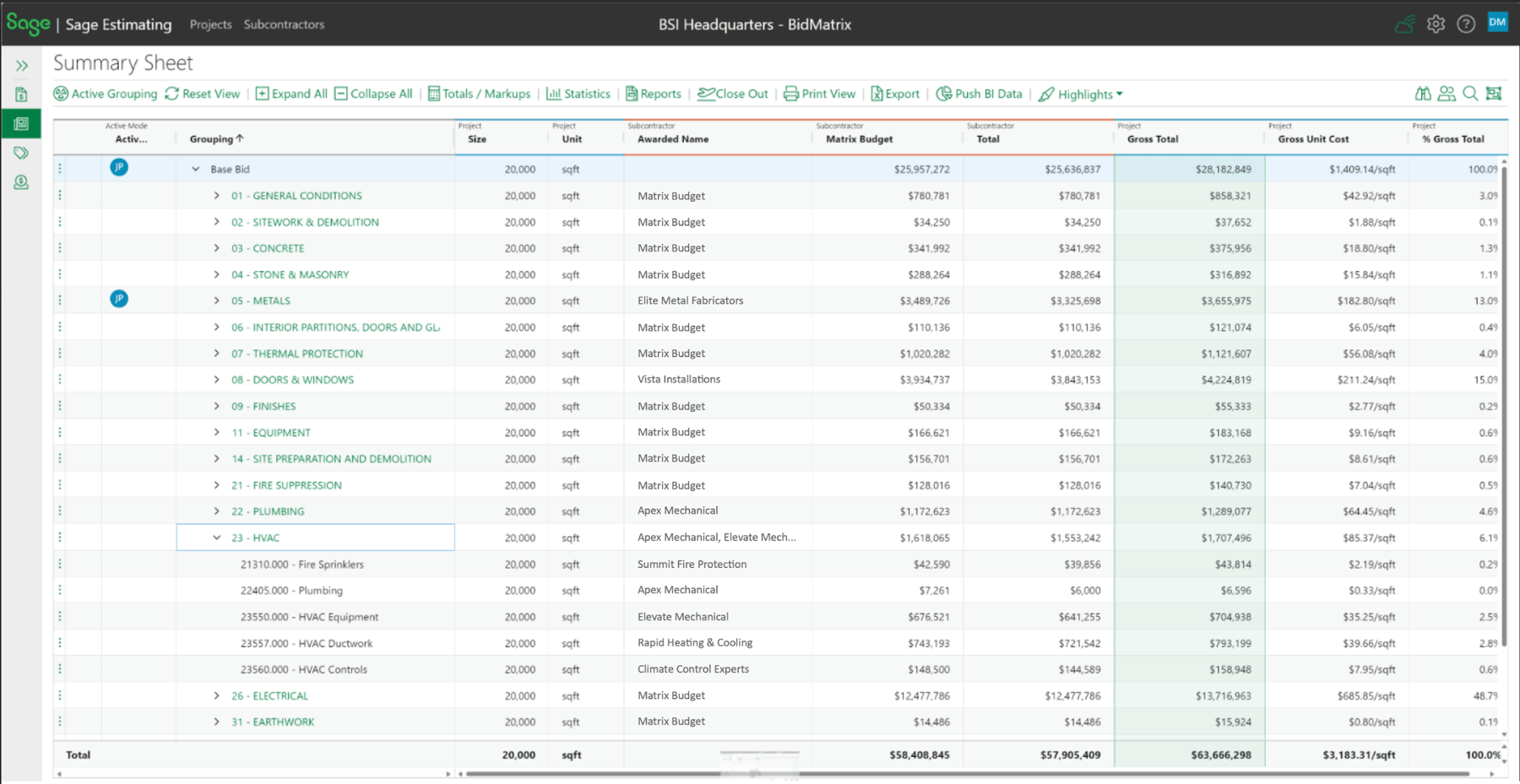Screen dimensions: 1520x784
Task: Click the JP badge on 05 - METALS row
Action: click(119, 299)
